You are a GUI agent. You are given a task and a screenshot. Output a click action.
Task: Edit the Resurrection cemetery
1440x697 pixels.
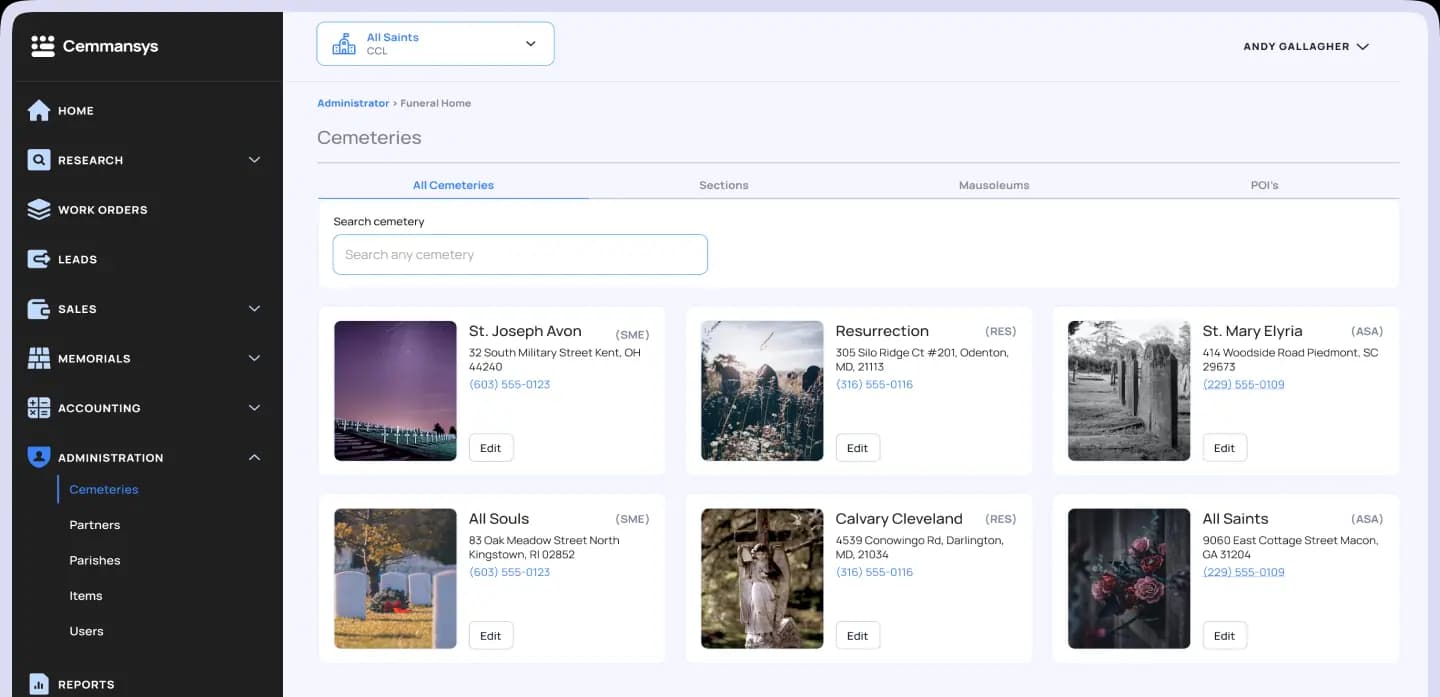point(858,448)
